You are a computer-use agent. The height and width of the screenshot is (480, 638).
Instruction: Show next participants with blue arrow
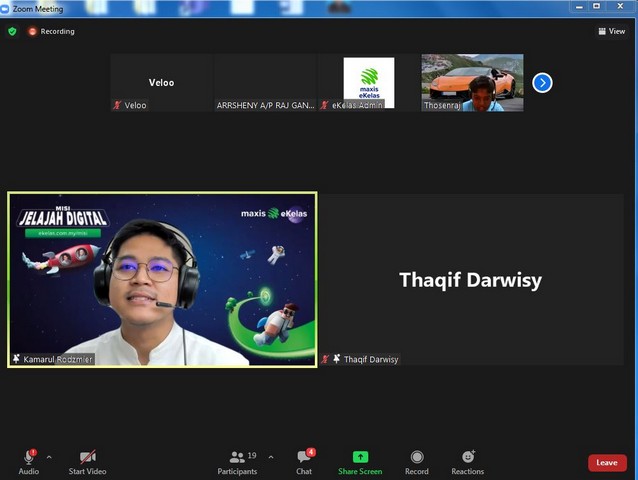point(542,82)
